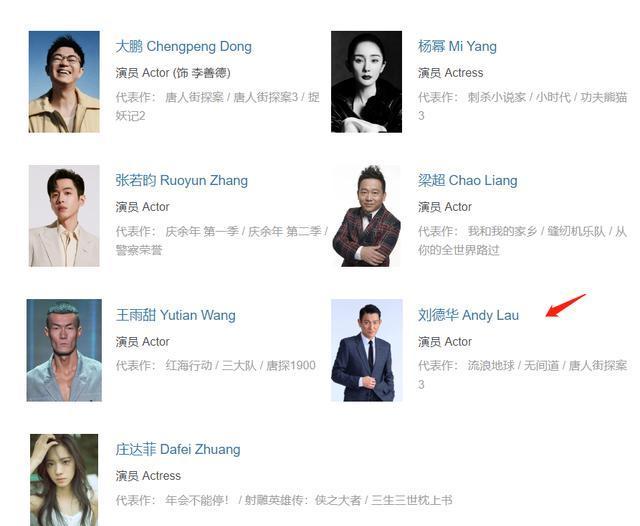Click Yutian Wang's portrait photo
Image resolution: width=640 pixels, height=526 pixels.
(x=64, y=350)
